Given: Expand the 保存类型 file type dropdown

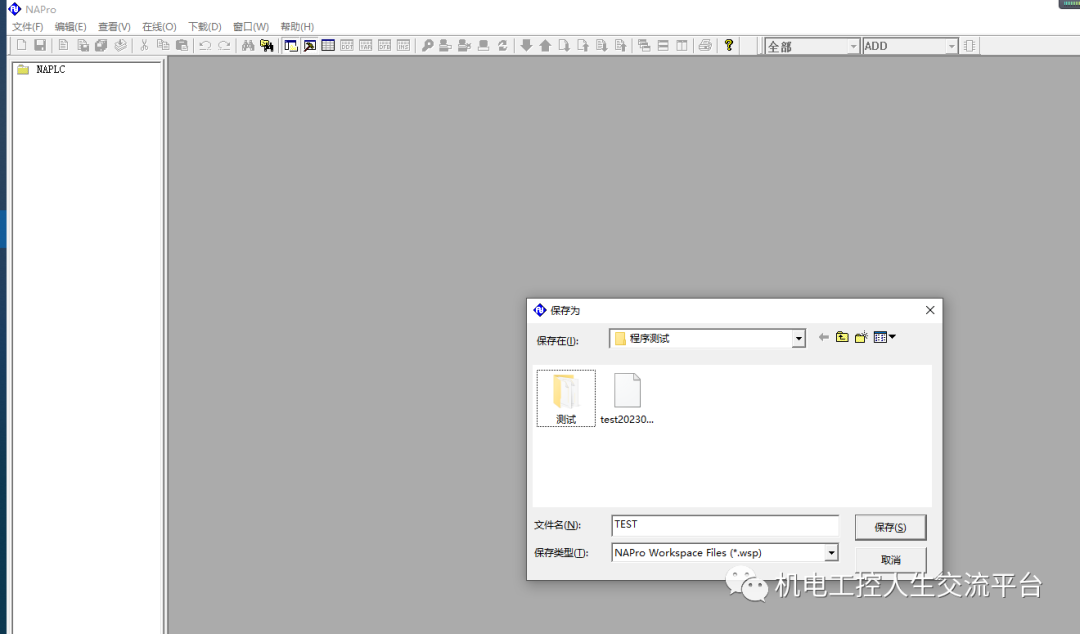Looking at the screenshot, I should [x=831, y=553].
